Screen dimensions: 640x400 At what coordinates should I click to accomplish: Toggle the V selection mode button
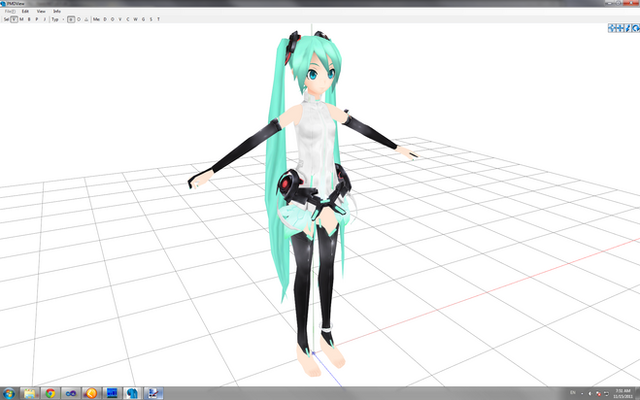pyautogui.click(x=14, y=19)
